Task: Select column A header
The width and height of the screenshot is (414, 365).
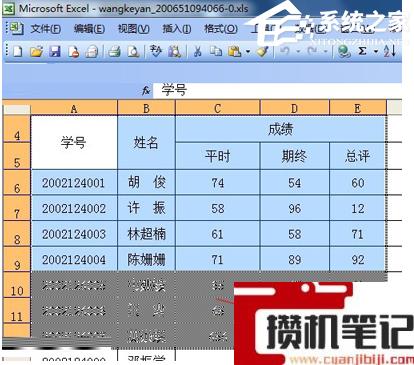Action: pyautogui.click(x=74, y=108)
